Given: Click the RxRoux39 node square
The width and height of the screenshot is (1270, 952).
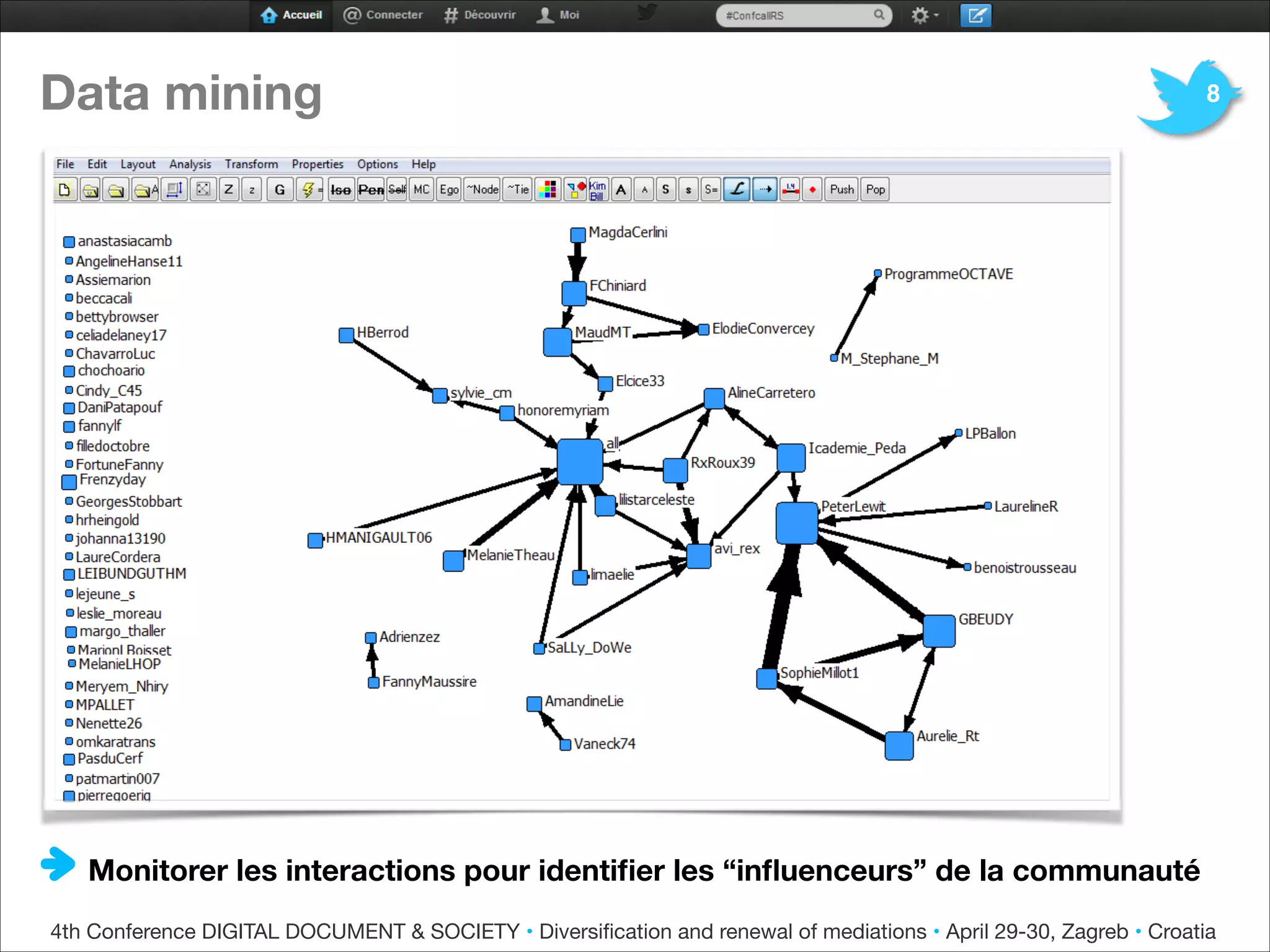Looking at the screenshot, I should pos(675,470).
